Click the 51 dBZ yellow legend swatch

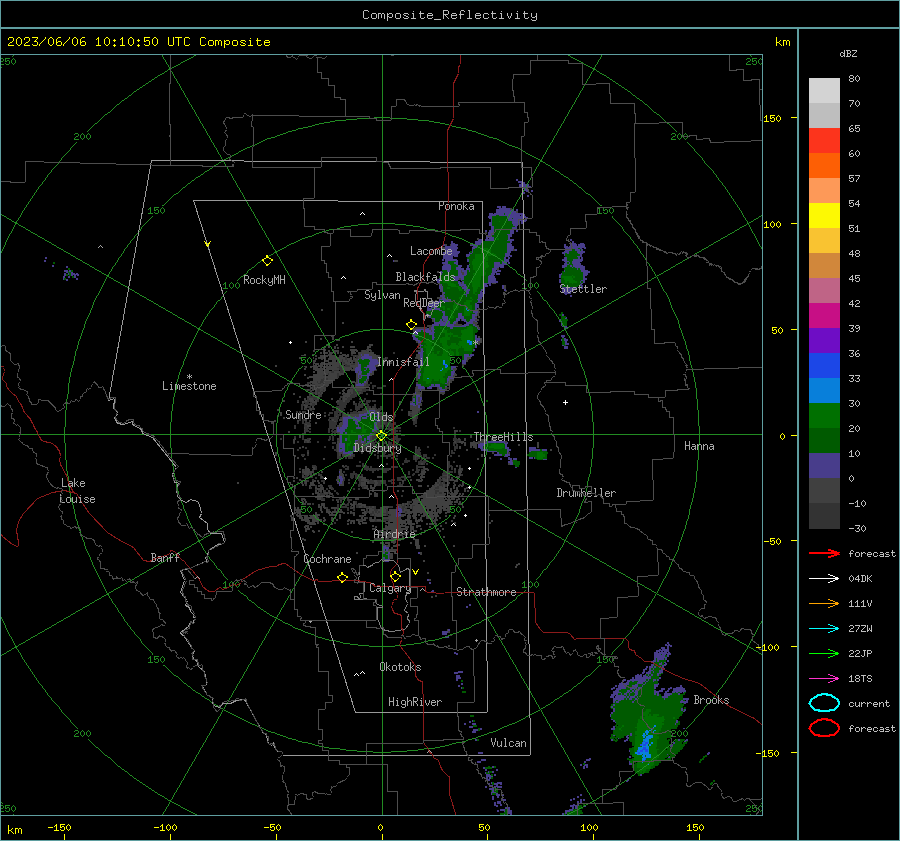click(824, 215)
